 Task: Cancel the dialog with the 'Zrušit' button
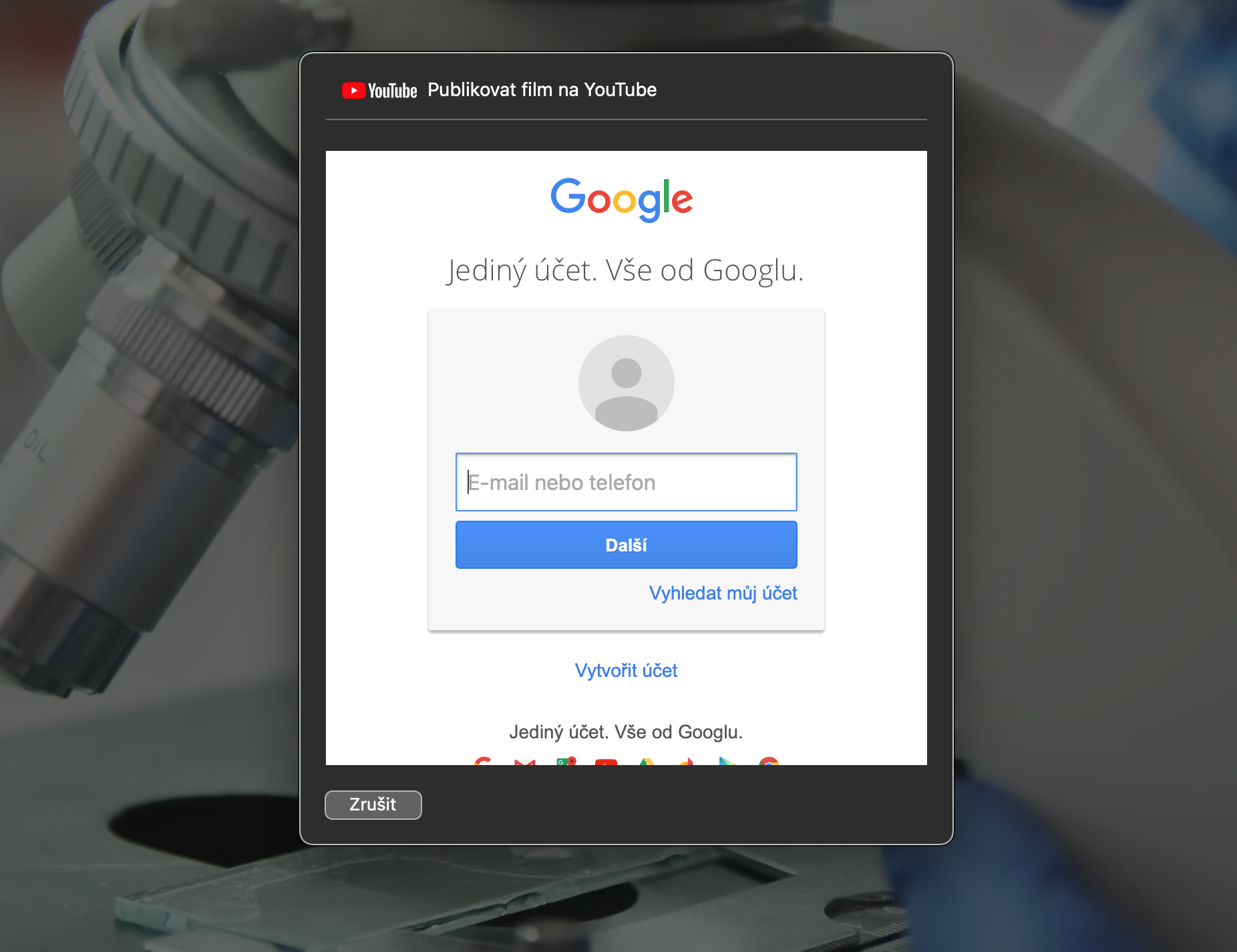point(373,804)
